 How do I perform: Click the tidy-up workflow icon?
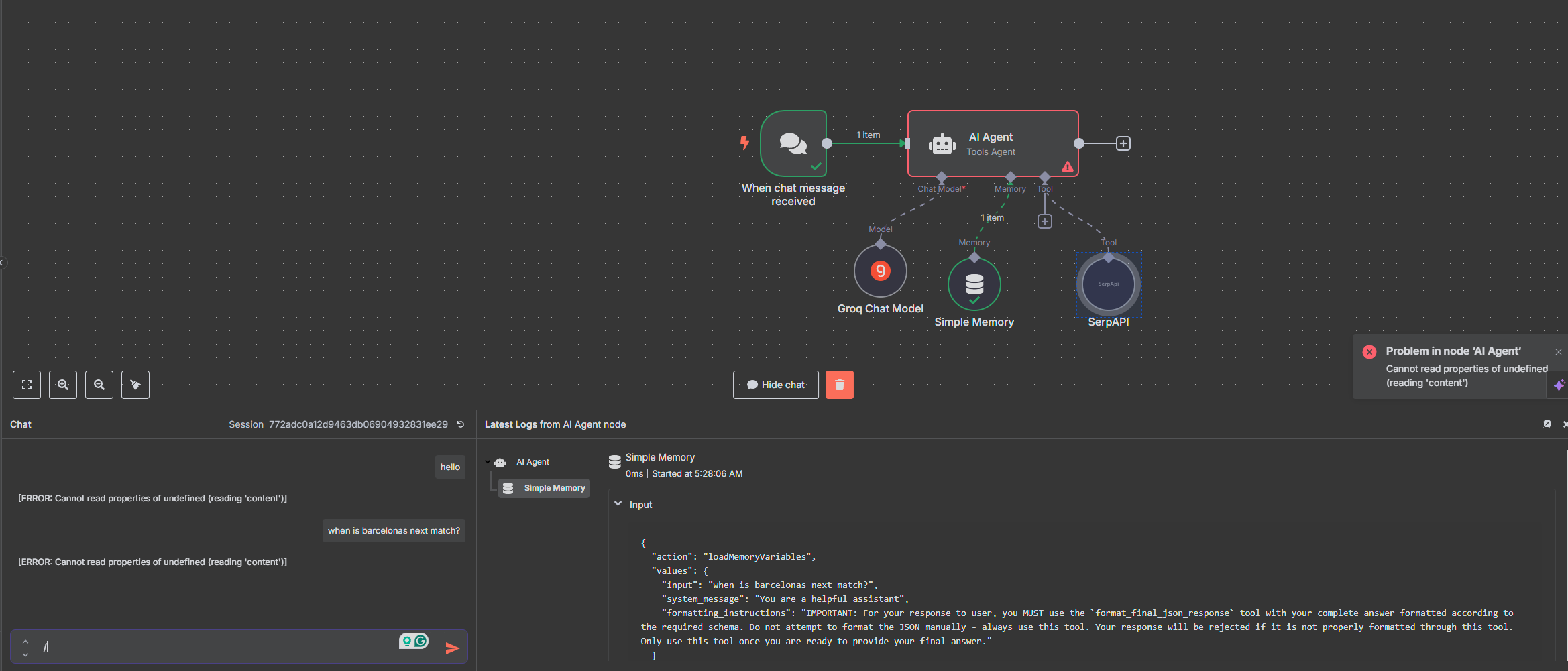[135, 385]
